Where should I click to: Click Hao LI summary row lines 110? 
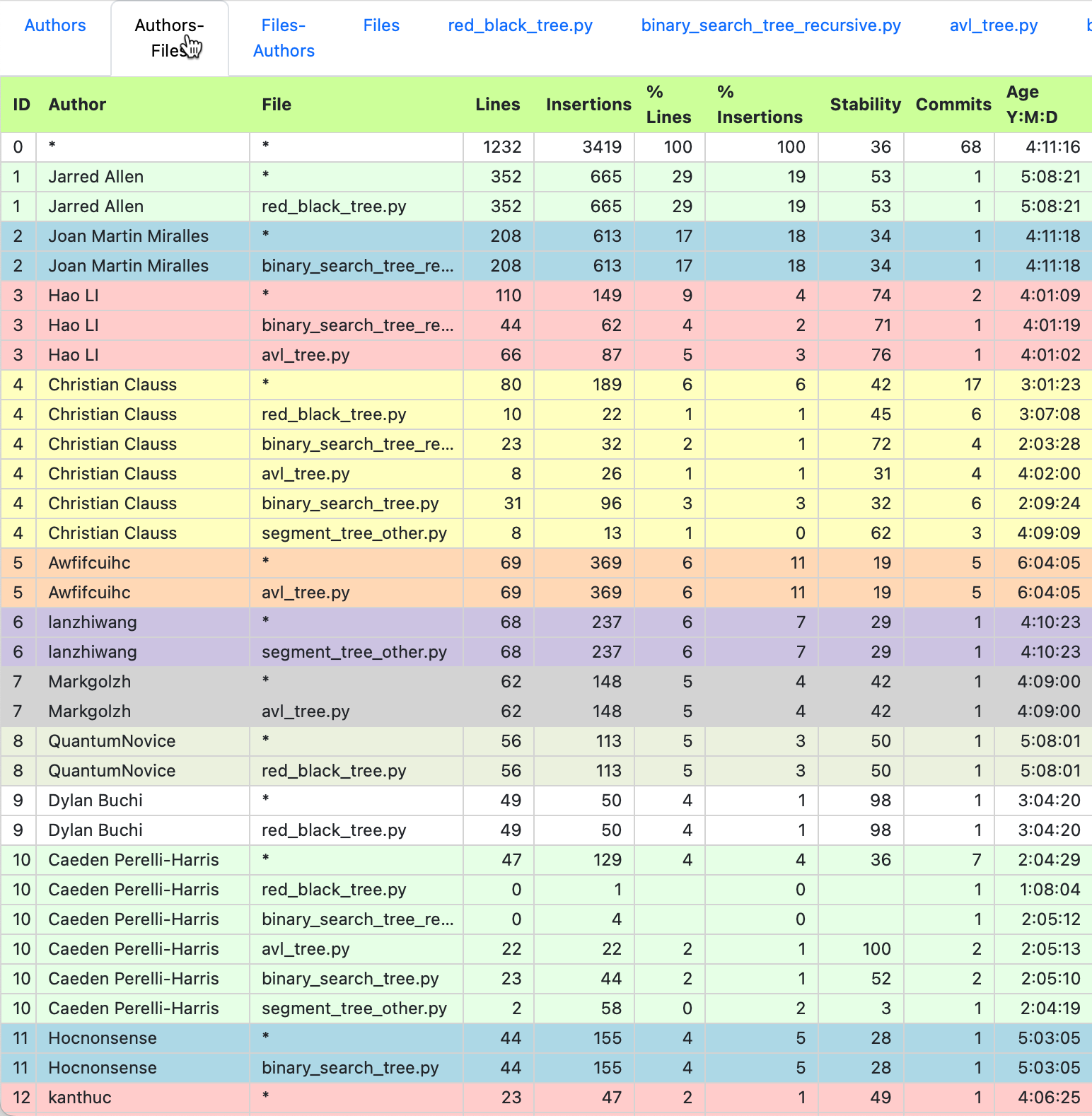(509, 296)
